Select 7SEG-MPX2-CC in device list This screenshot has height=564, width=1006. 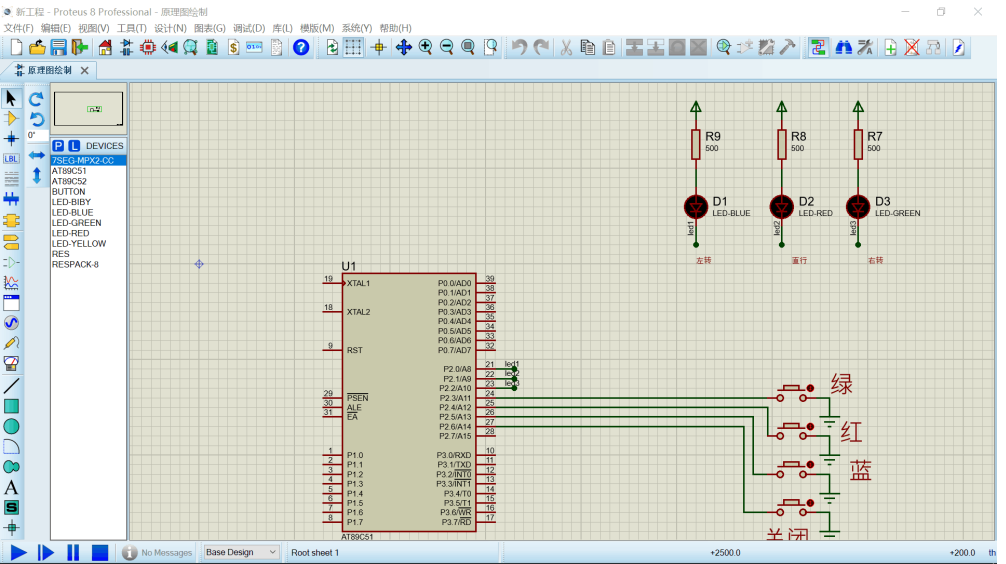click(89, 160)
